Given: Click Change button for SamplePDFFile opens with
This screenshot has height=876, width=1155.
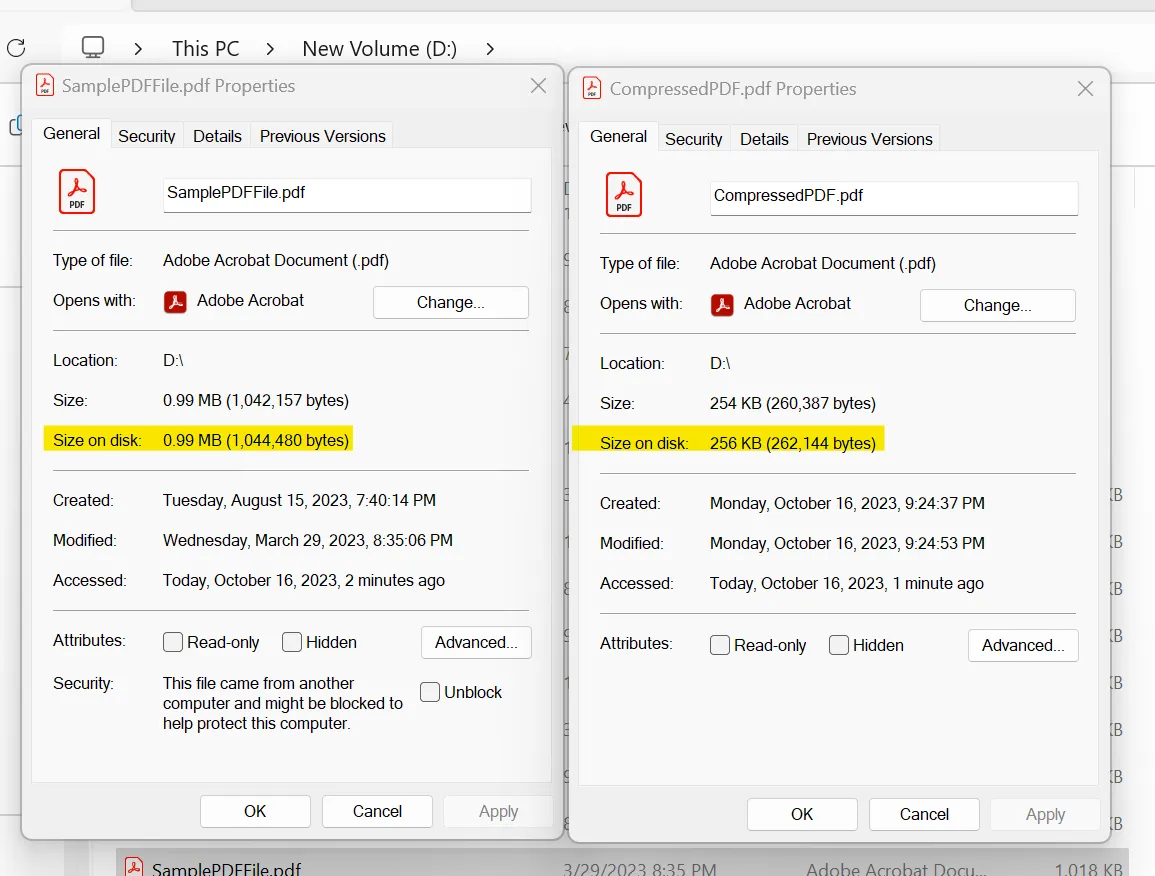Looking at the screenshot, I should 450,302.
